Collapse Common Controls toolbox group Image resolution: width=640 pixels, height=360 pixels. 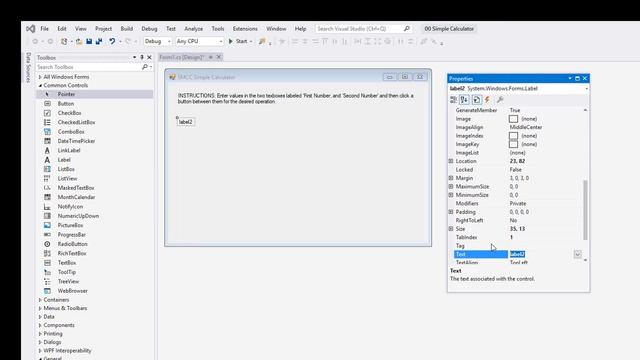pos(40,86)
